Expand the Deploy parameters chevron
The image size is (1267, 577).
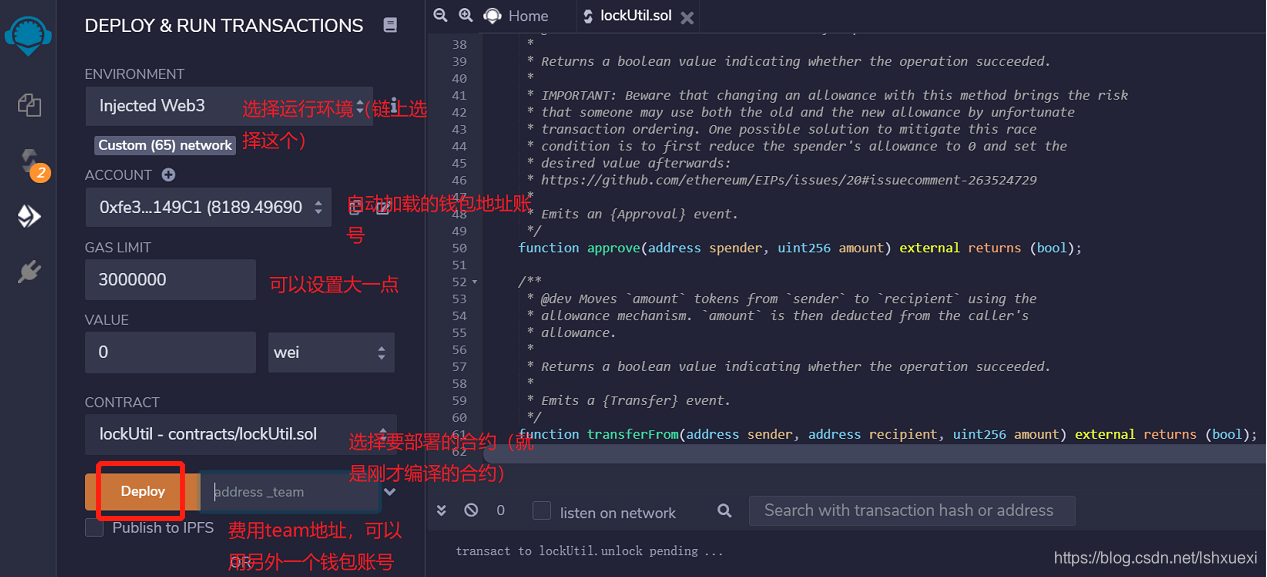(x=390, y=491)
